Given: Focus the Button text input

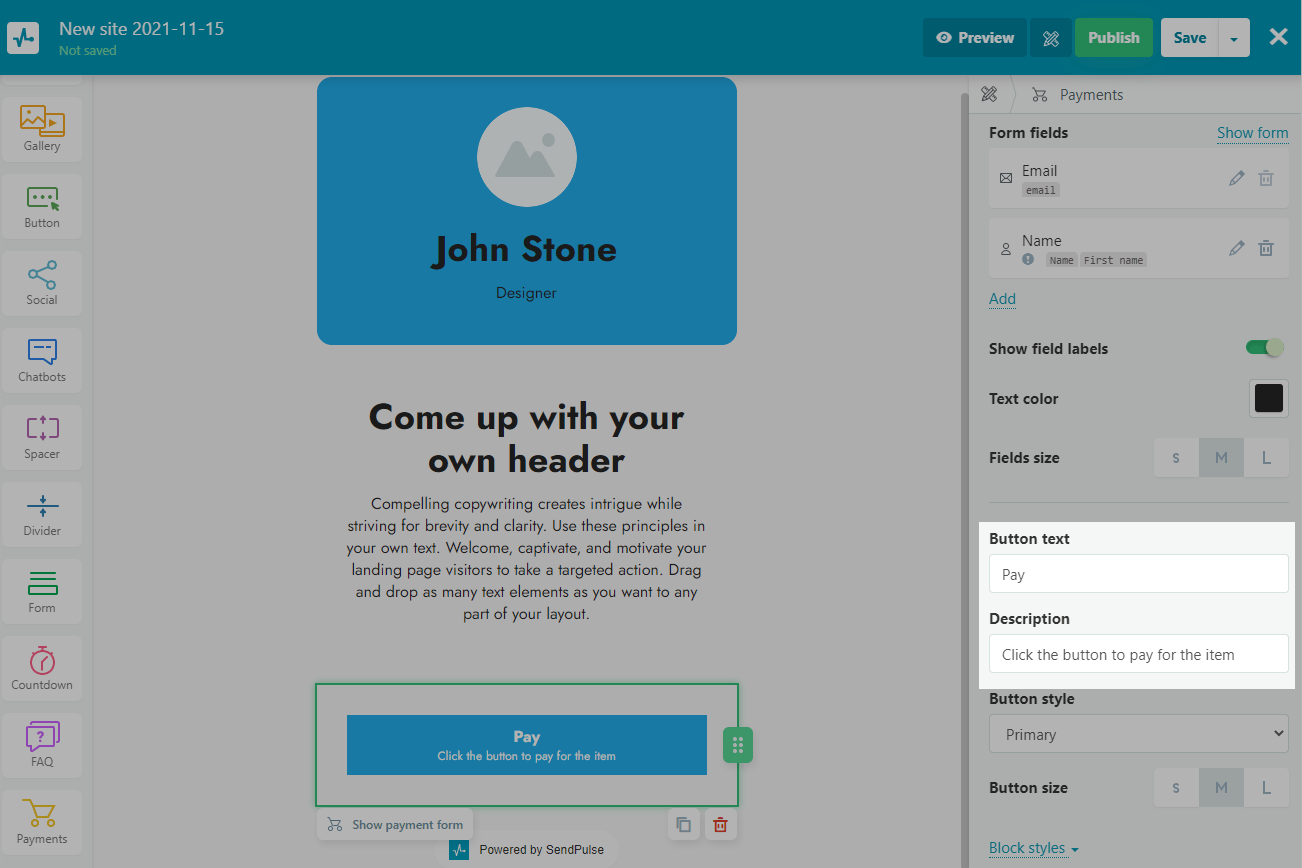Looking at the screenshot, I should pos(1139,574).
